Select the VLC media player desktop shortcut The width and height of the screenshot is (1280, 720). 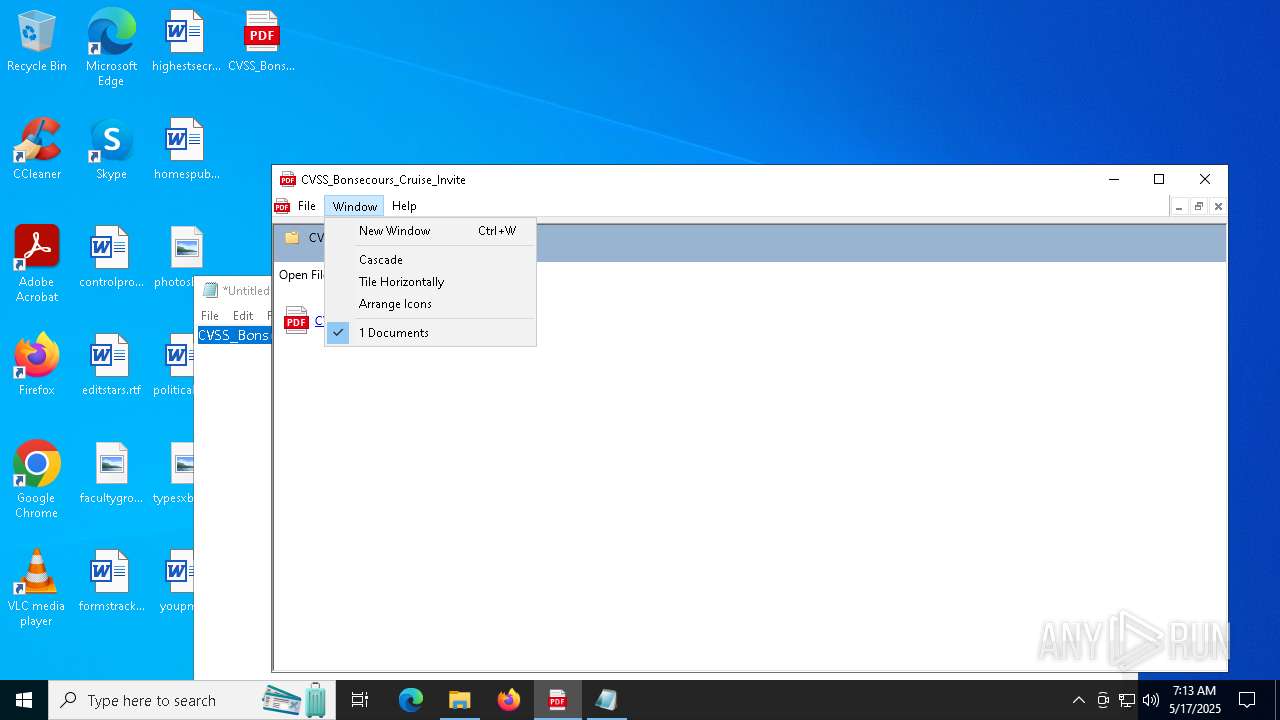point(37,588)
